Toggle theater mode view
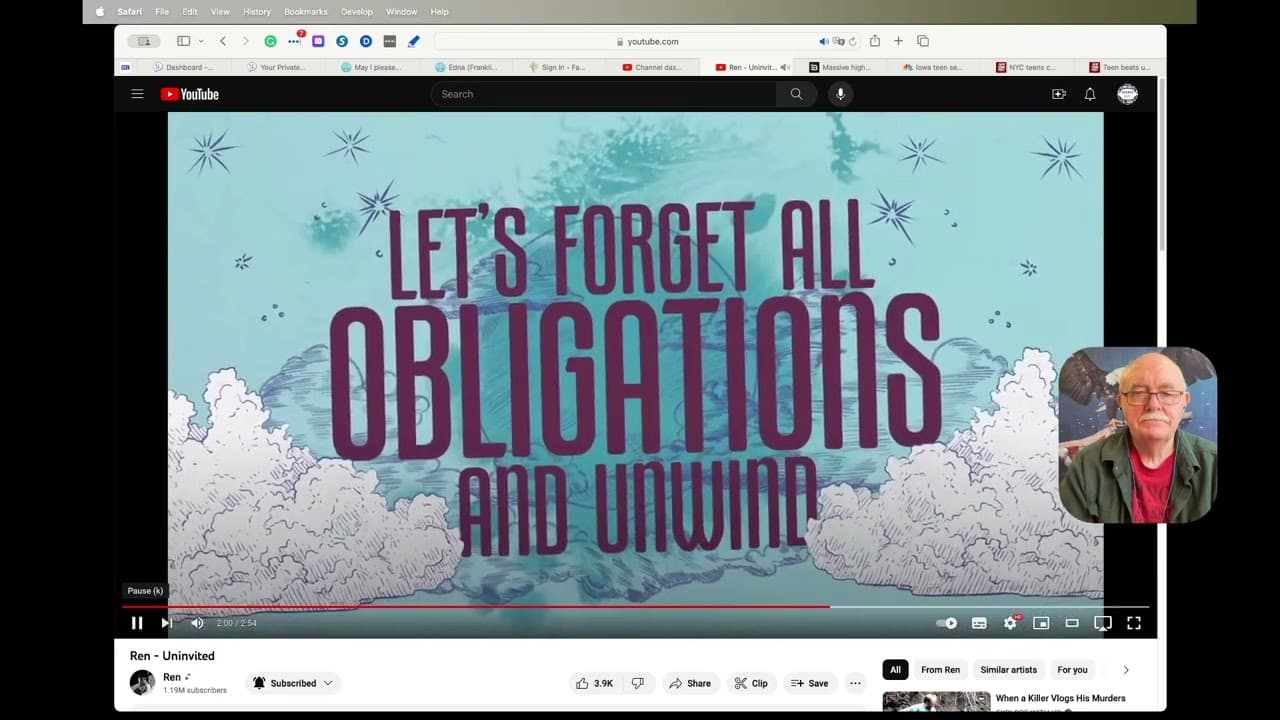The height and width of the screenshot is (720, 1280). pos(1072,623)
